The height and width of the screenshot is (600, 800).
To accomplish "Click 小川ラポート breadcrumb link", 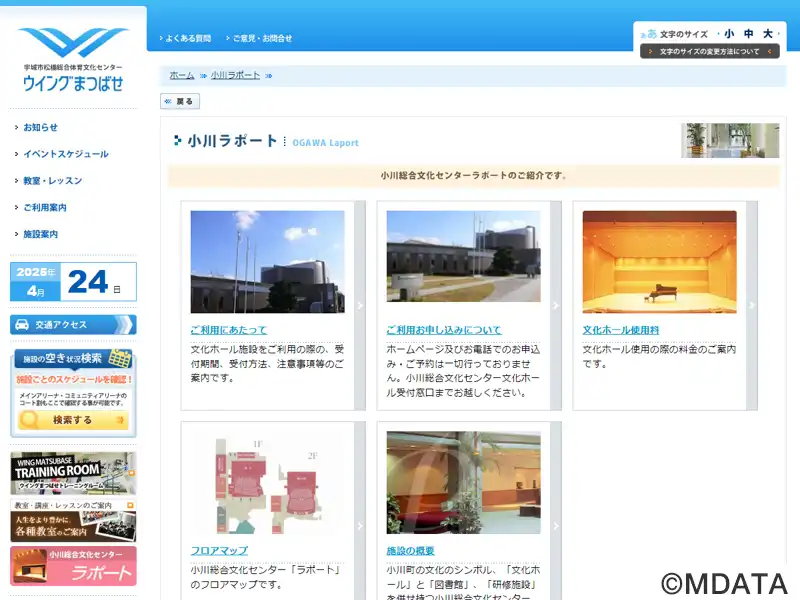I will click(235, 76).
